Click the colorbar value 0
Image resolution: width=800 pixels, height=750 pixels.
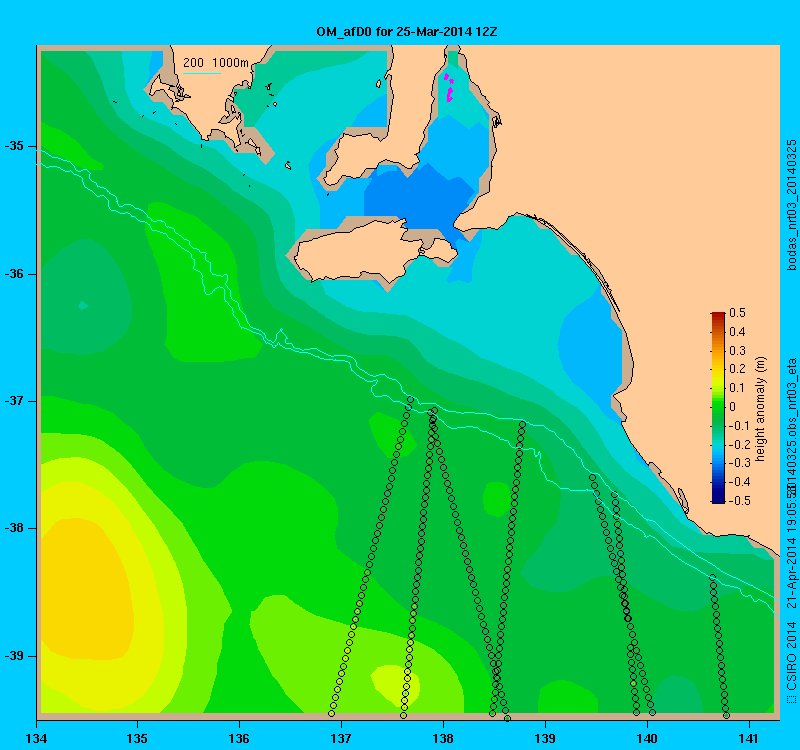pos(733,407)
